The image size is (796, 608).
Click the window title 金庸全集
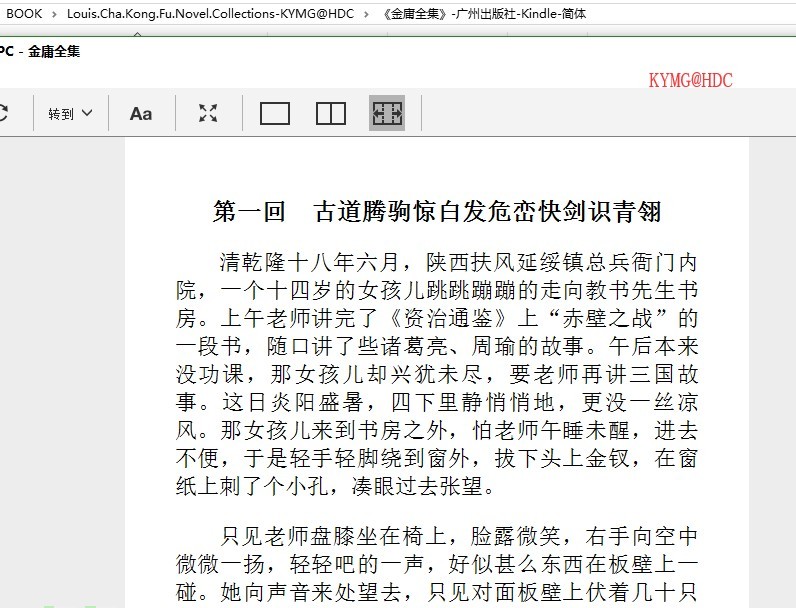tap(54, 51)
